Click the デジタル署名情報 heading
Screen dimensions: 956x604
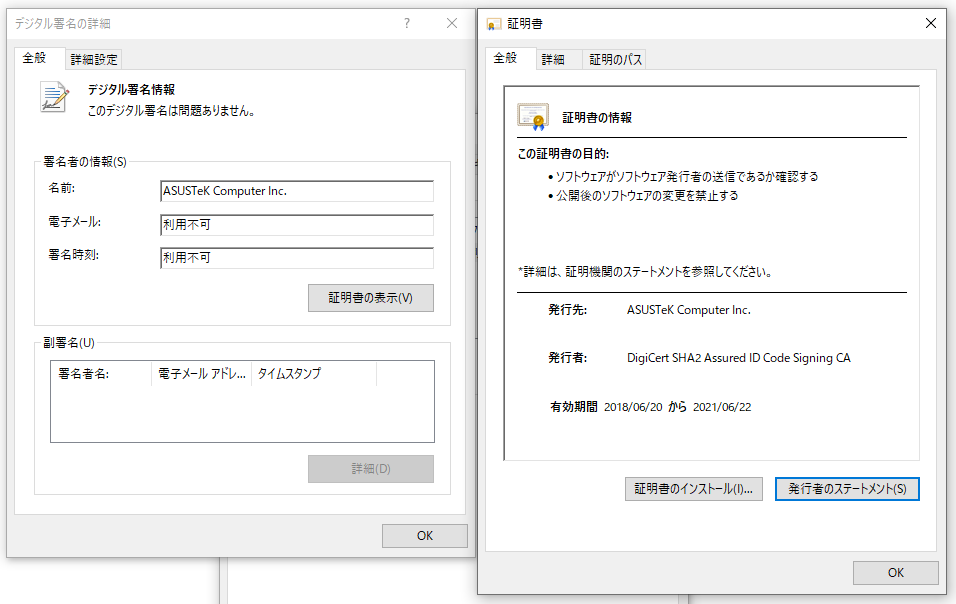tap(131, 90)
